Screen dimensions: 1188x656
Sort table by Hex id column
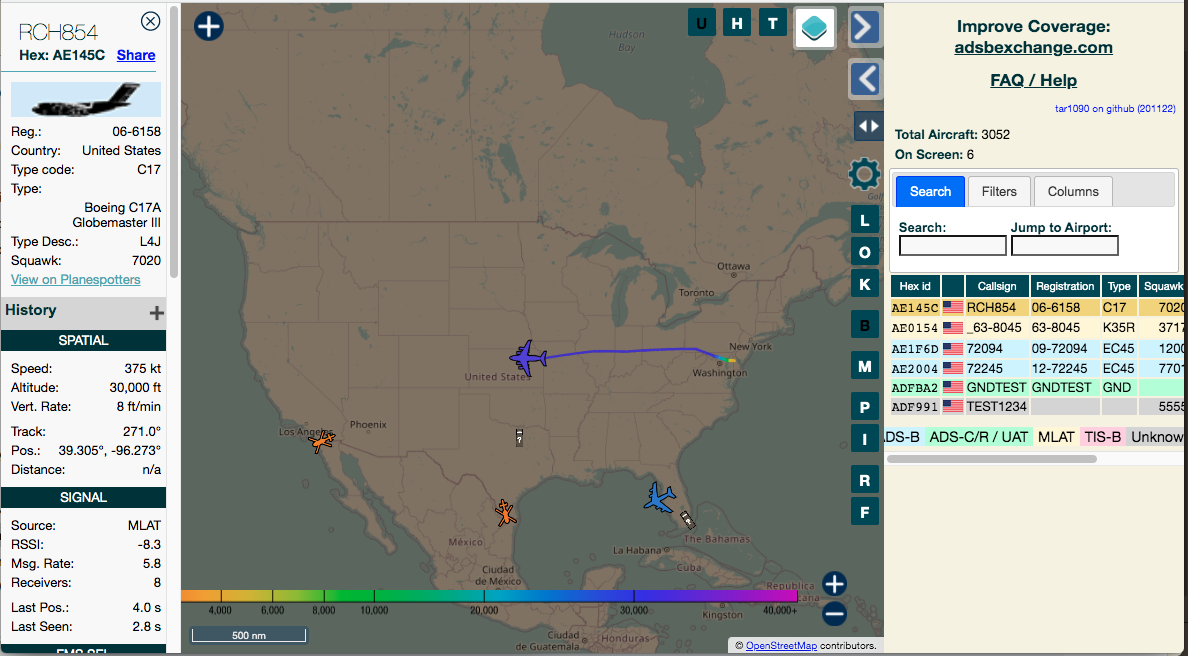coord(915,286)
